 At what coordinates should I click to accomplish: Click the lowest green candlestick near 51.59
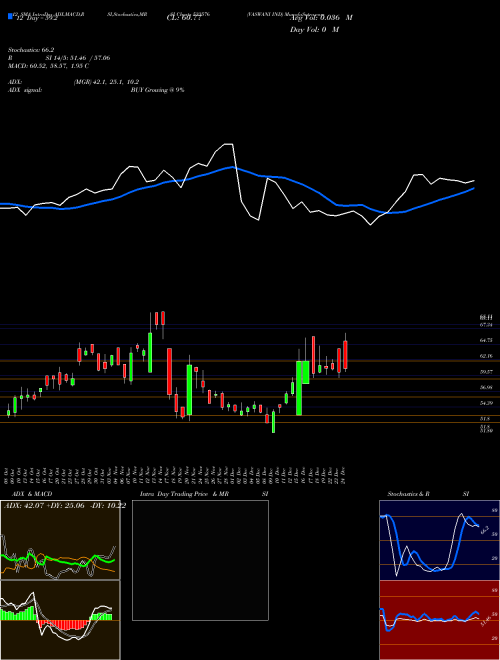[x=273, y=422]
